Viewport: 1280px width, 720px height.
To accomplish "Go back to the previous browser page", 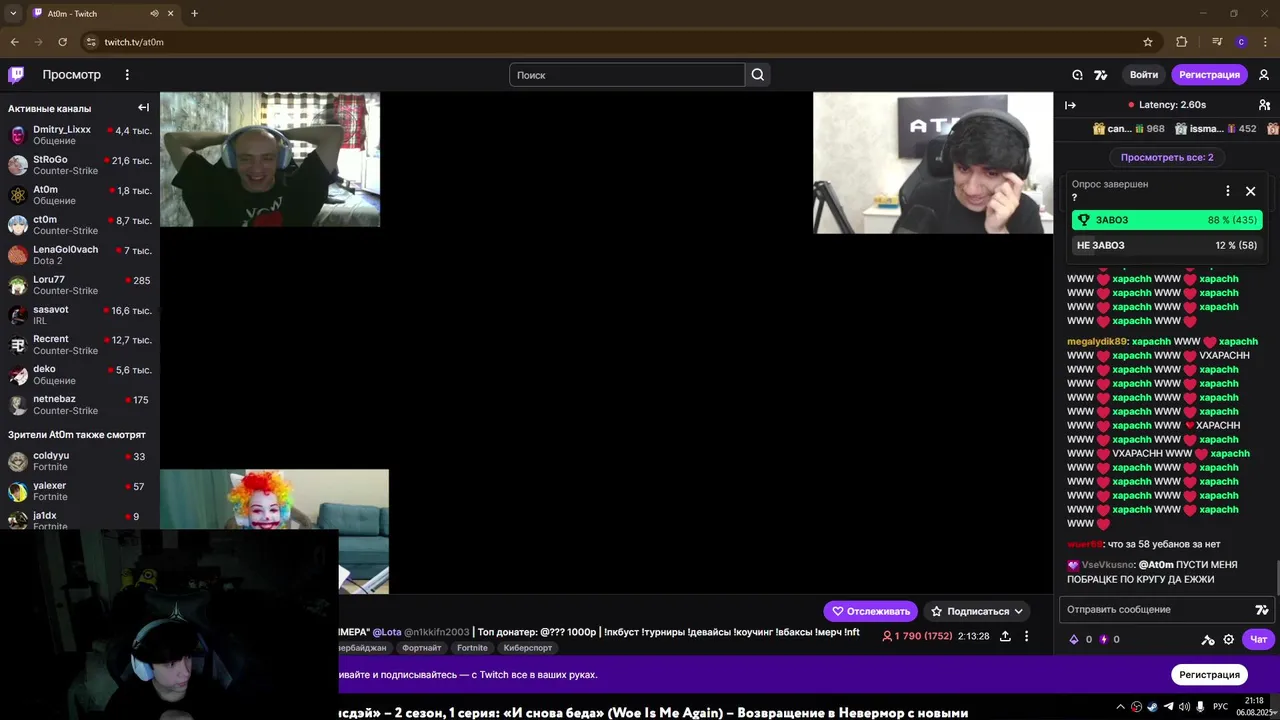I will pos(15,42).
